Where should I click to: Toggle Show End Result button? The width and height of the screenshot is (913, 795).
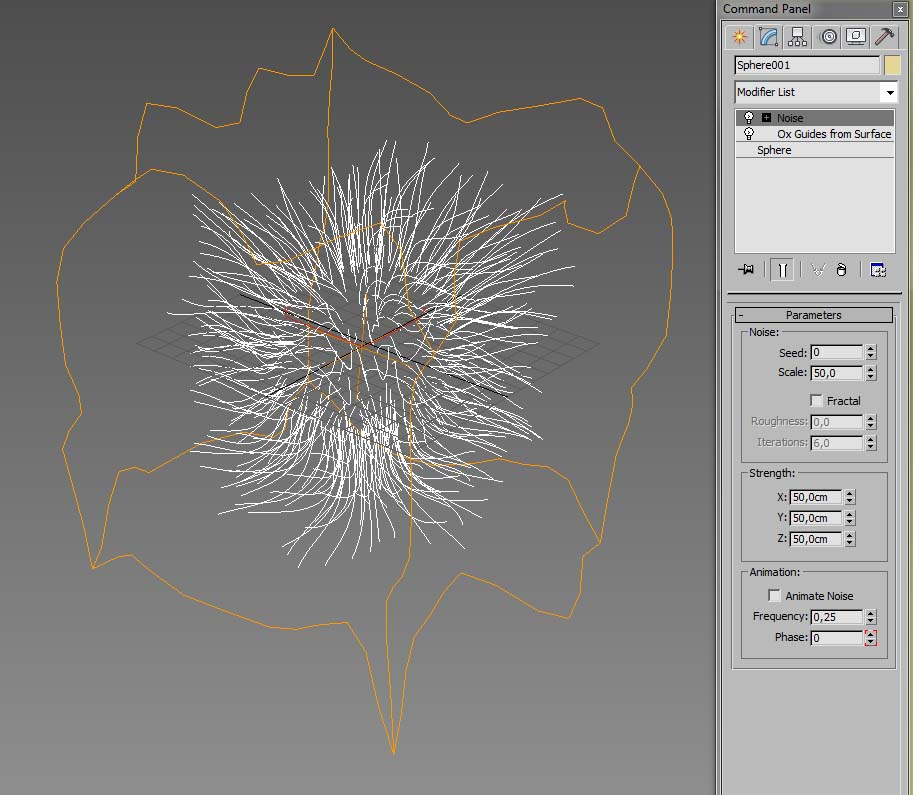tap(783, 270)
